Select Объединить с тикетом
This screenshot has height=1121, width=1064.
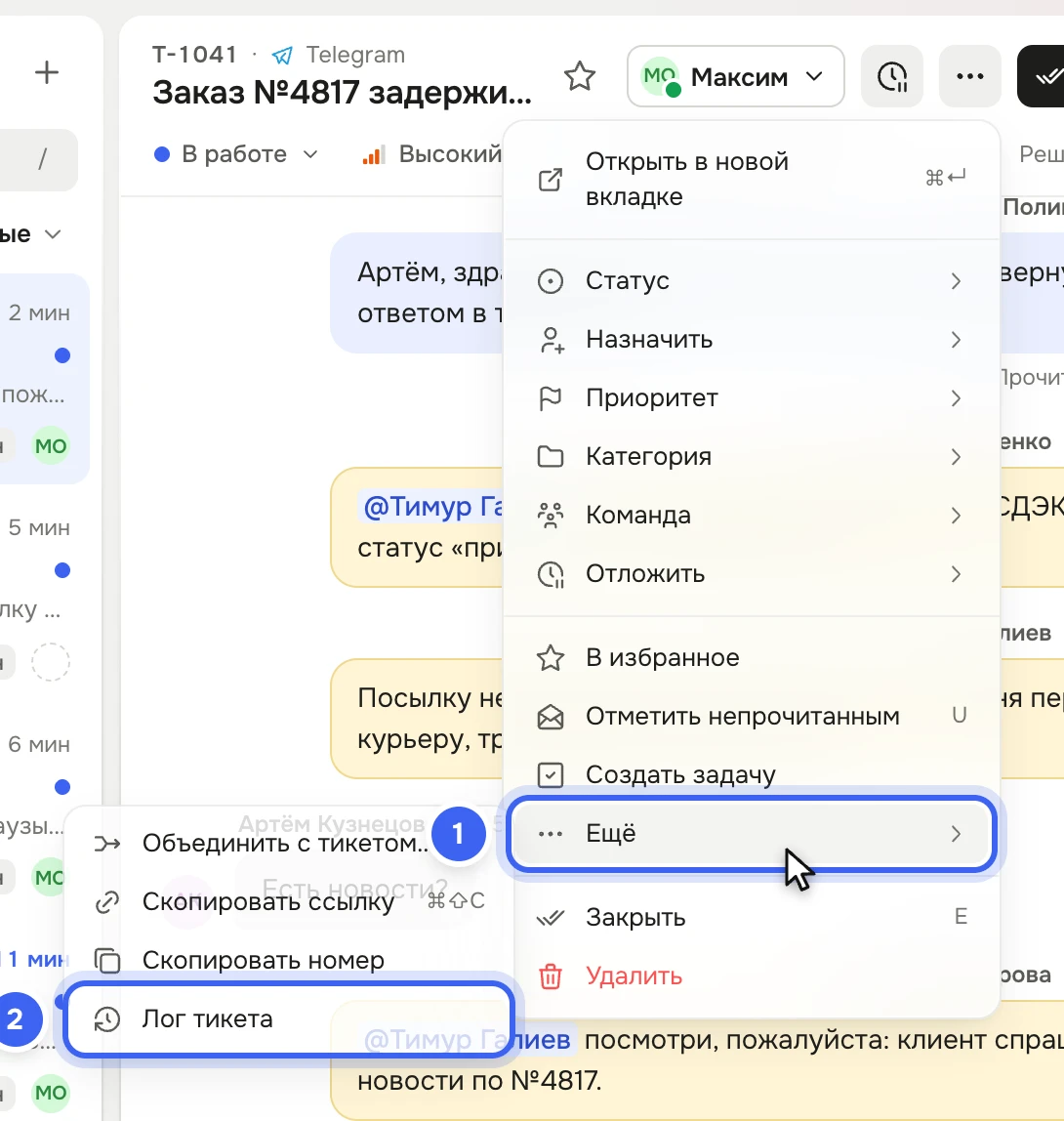tap(284, 844)
